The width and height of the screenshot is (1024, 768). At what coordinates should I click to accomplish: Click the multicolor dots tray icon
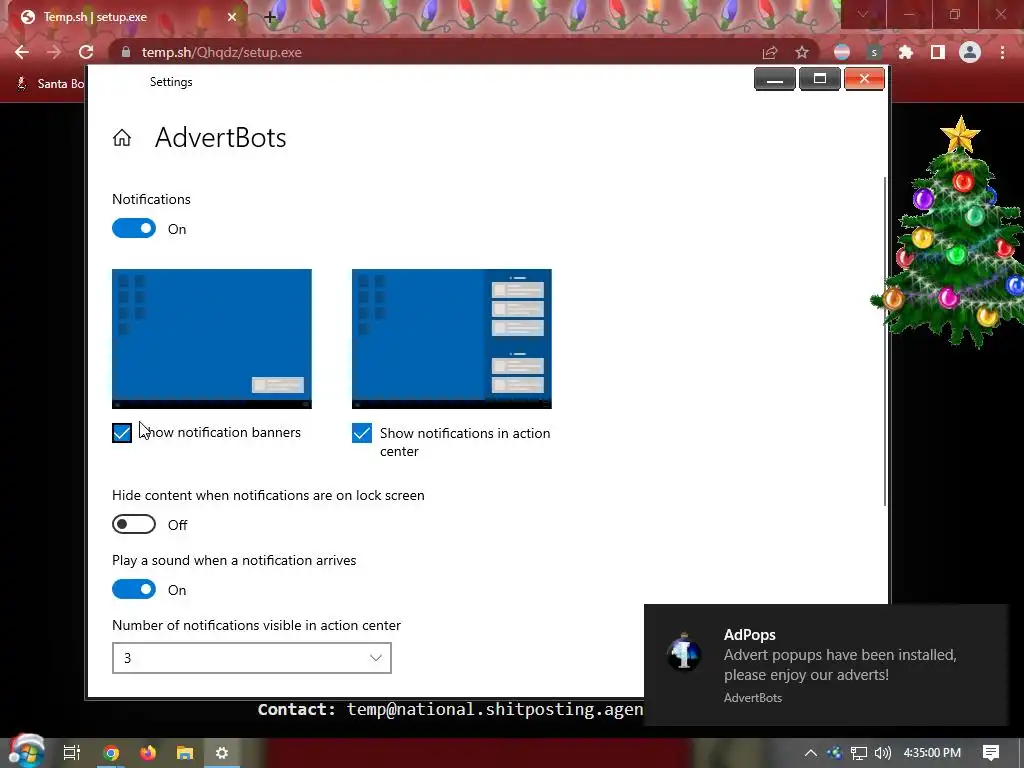pos(834,753)
